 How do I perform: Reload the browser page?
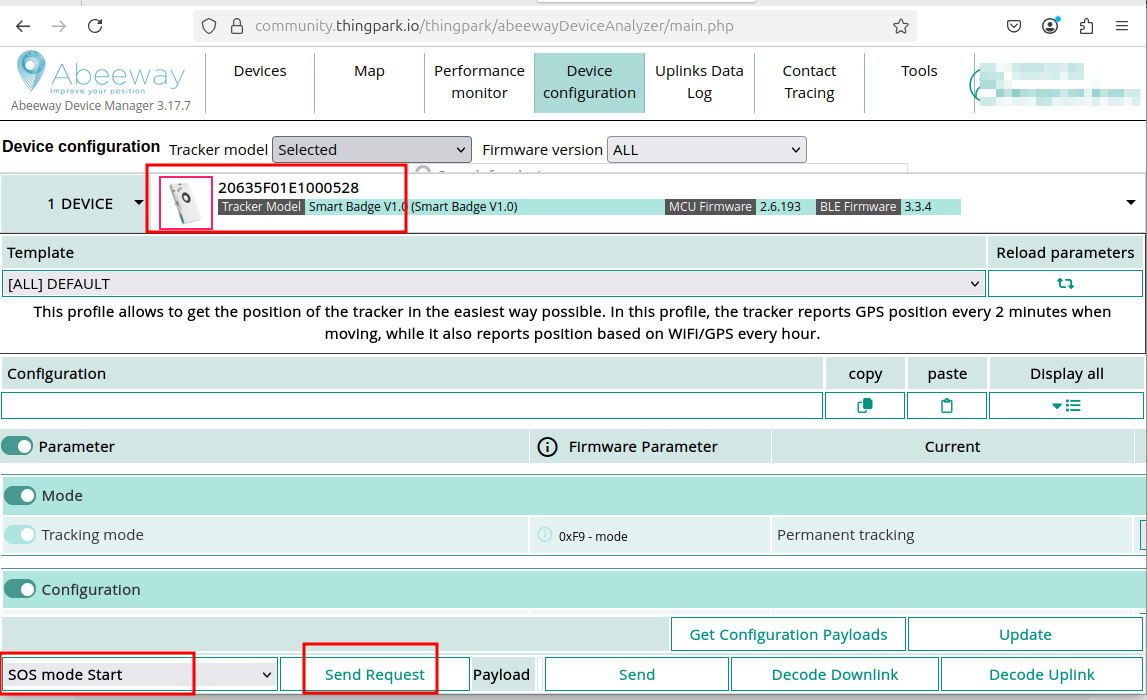(95, 26)
